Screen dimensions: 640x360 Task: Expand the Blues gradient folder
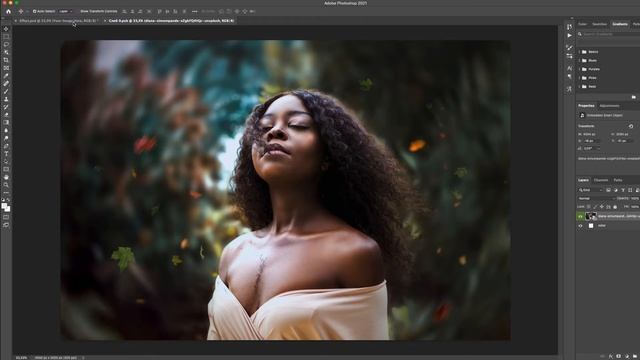[x=580, y=60]
